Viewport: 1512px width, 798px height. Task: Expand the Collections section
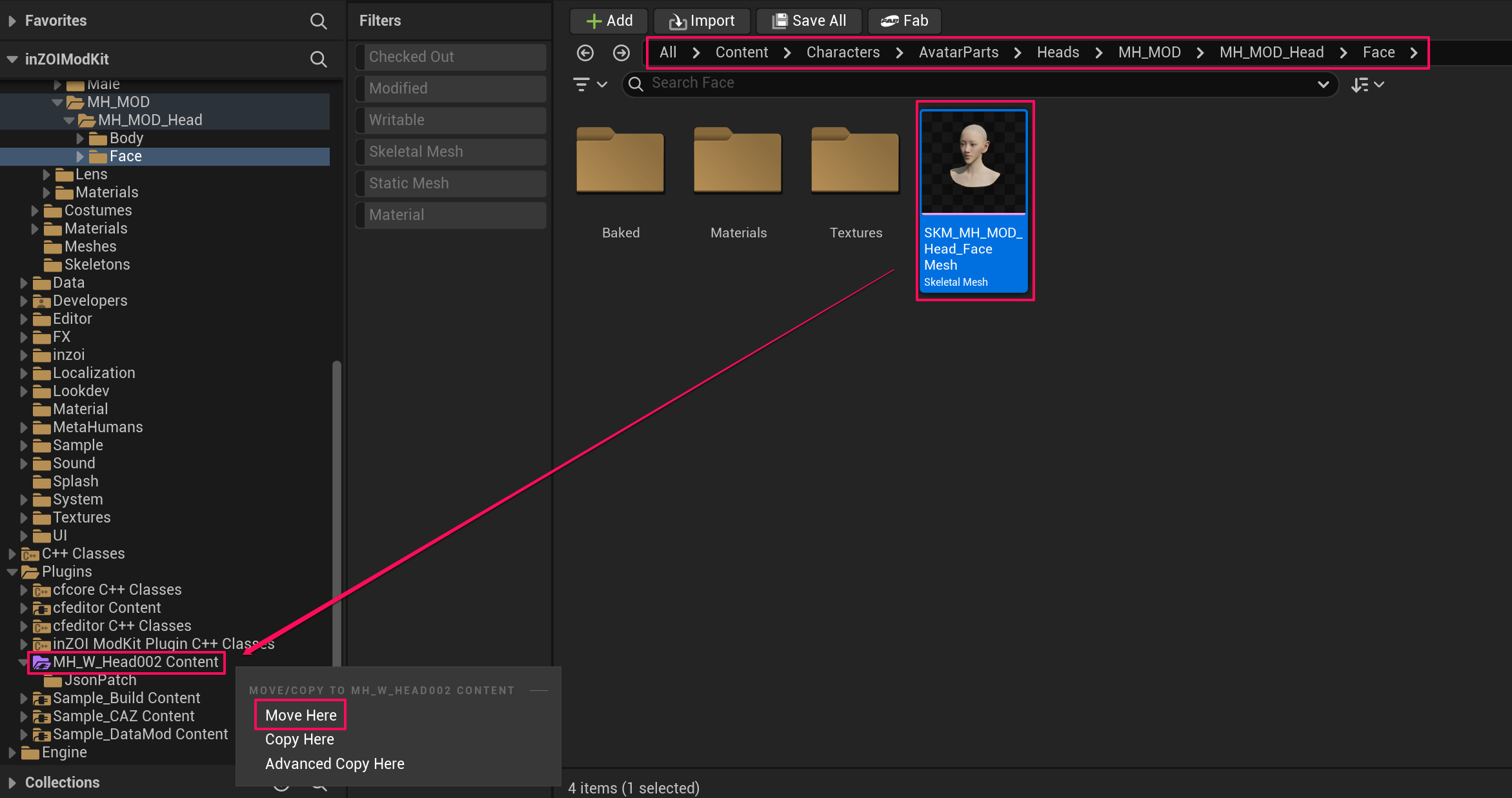[12, 782]
